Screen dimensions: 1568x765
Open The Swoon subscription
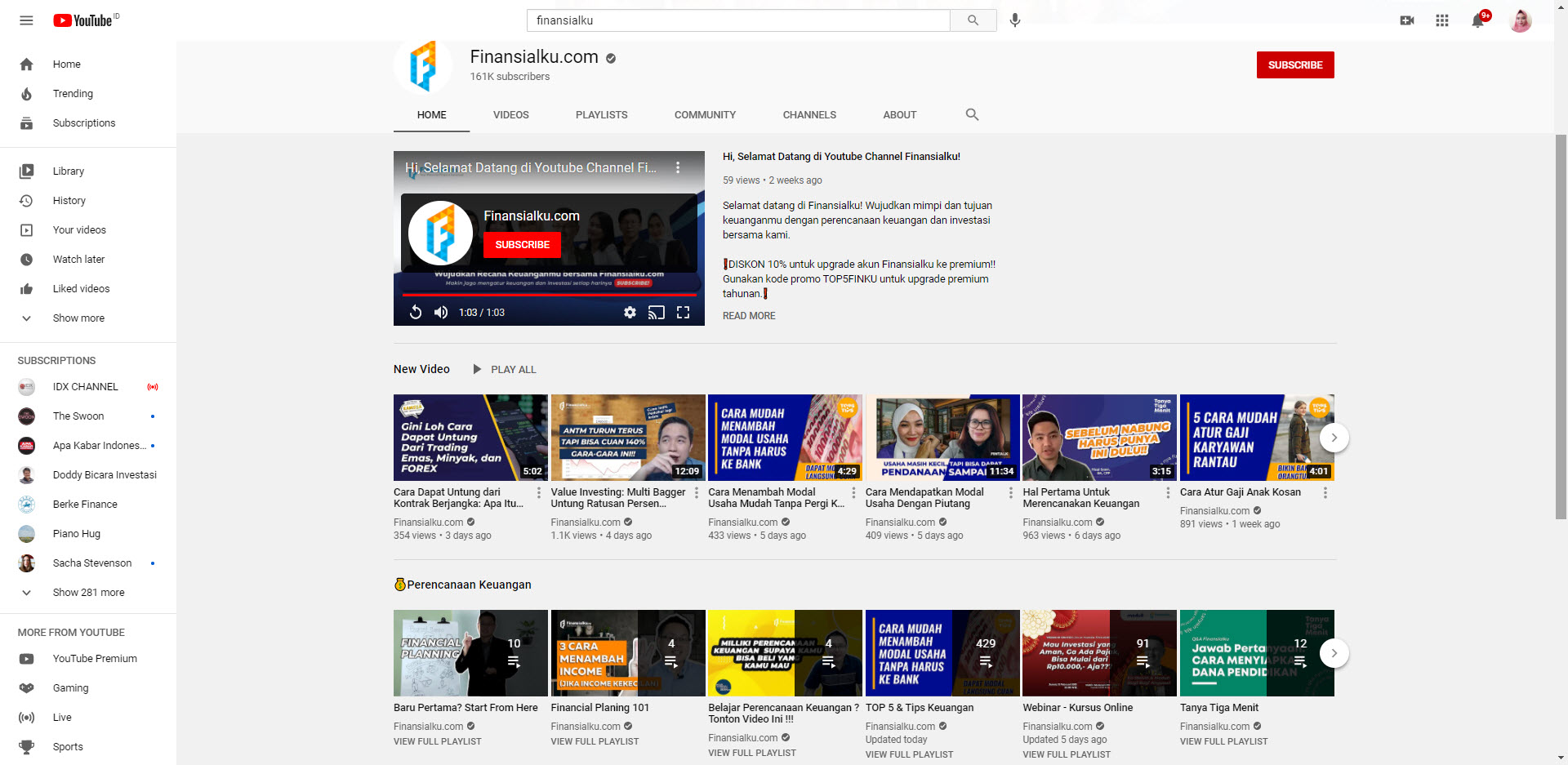(x=88, y=416)
